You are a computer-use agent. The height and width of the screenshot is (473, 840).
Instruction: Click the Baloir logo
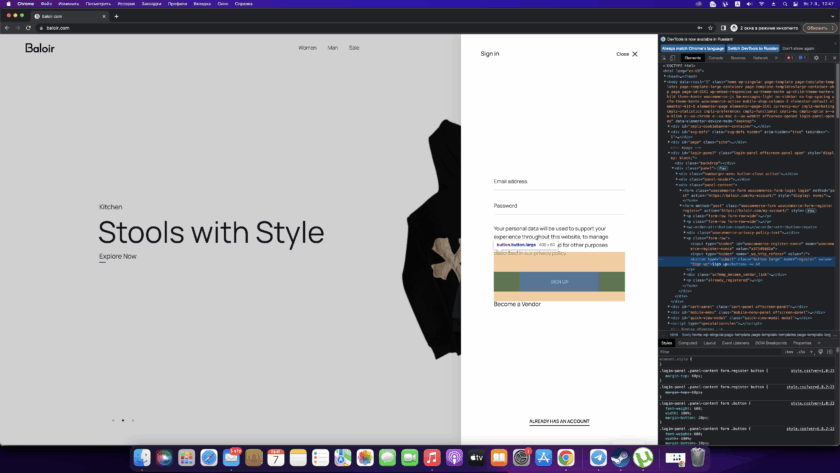point(40,48)
